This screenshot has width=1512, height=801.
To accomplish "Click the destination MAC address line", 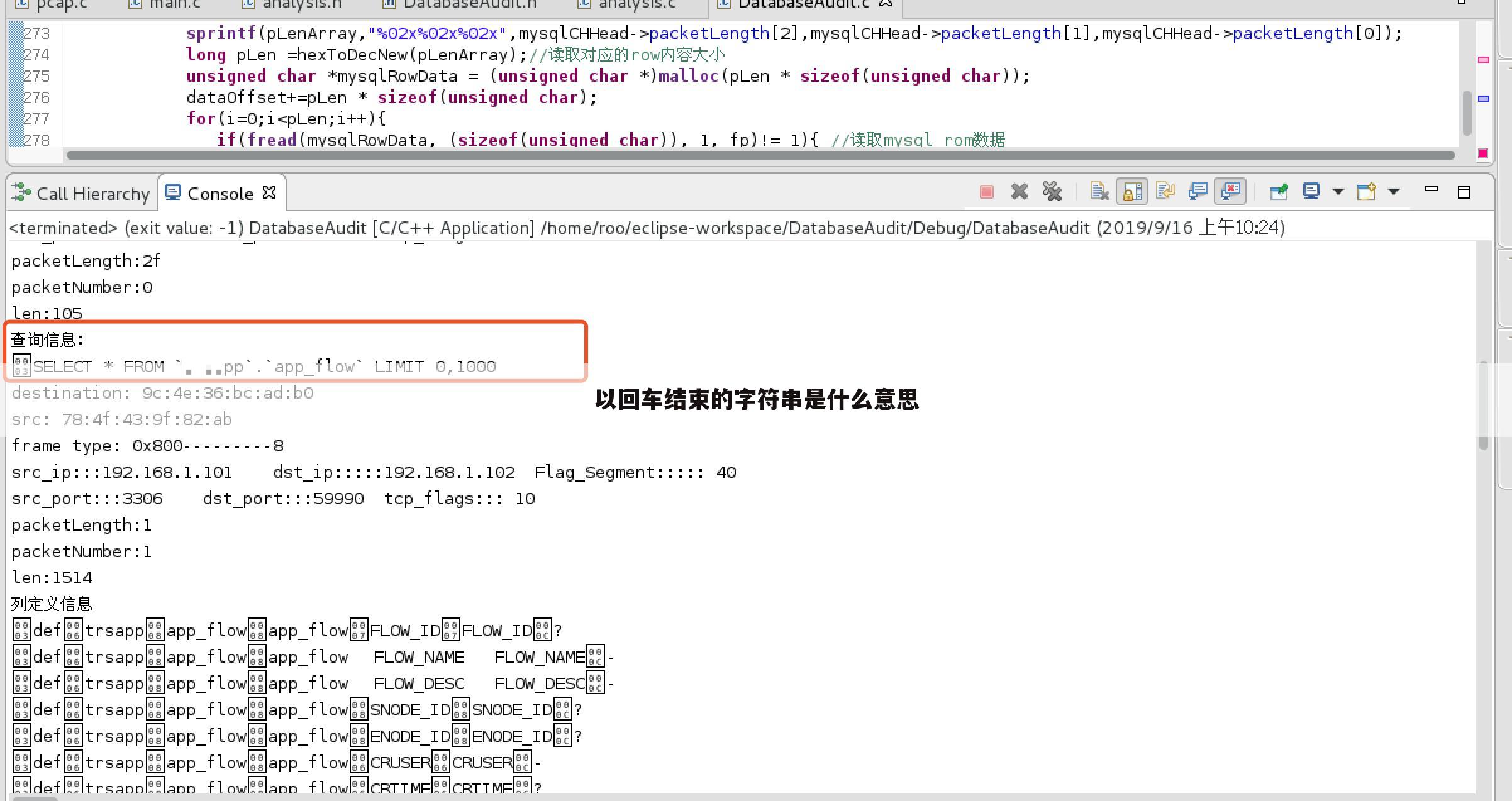I will [x=162, y=393].
